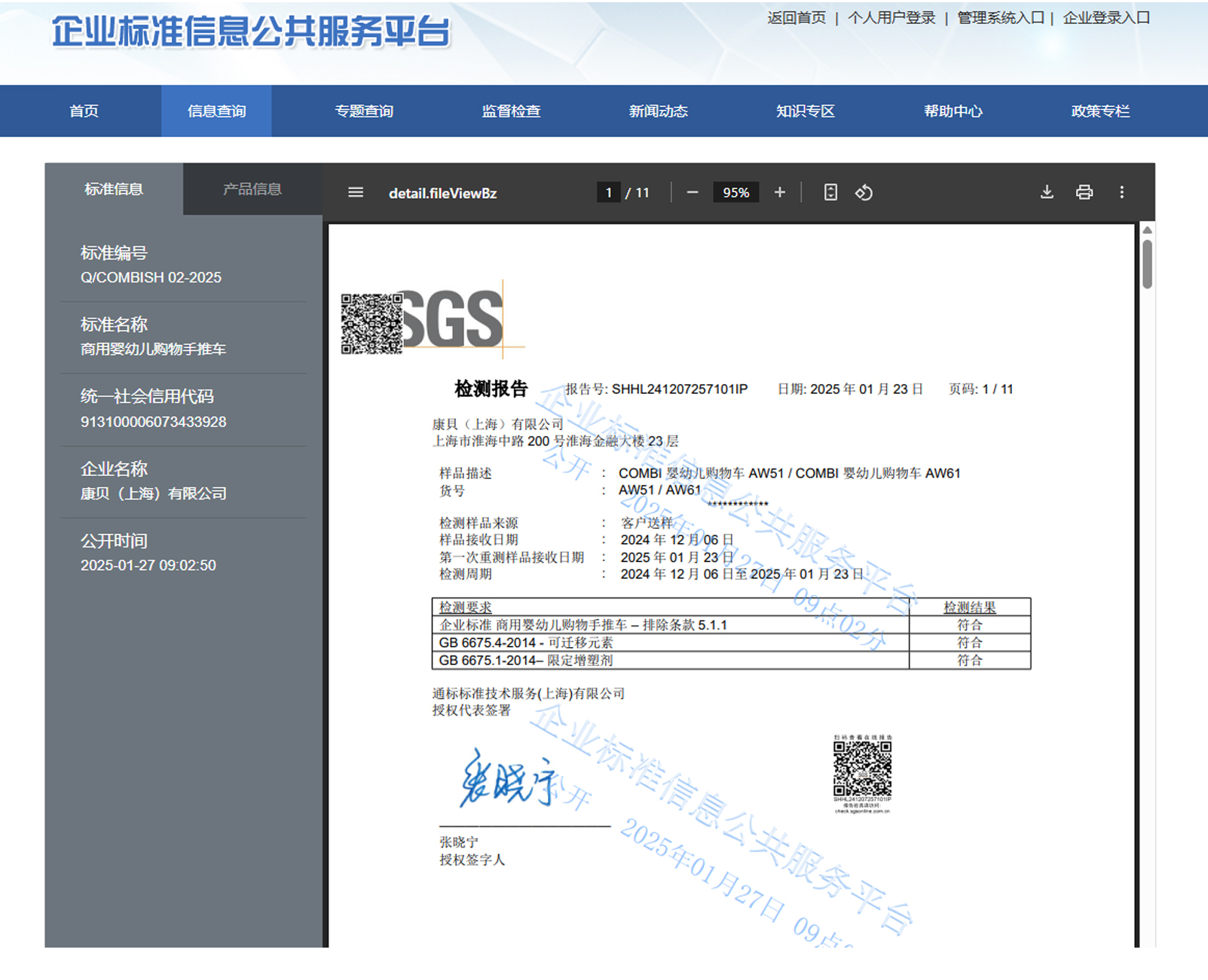Go to 监督检查 menu item
The width and height of the screenshot is (1208, 980).
(511, 111)
